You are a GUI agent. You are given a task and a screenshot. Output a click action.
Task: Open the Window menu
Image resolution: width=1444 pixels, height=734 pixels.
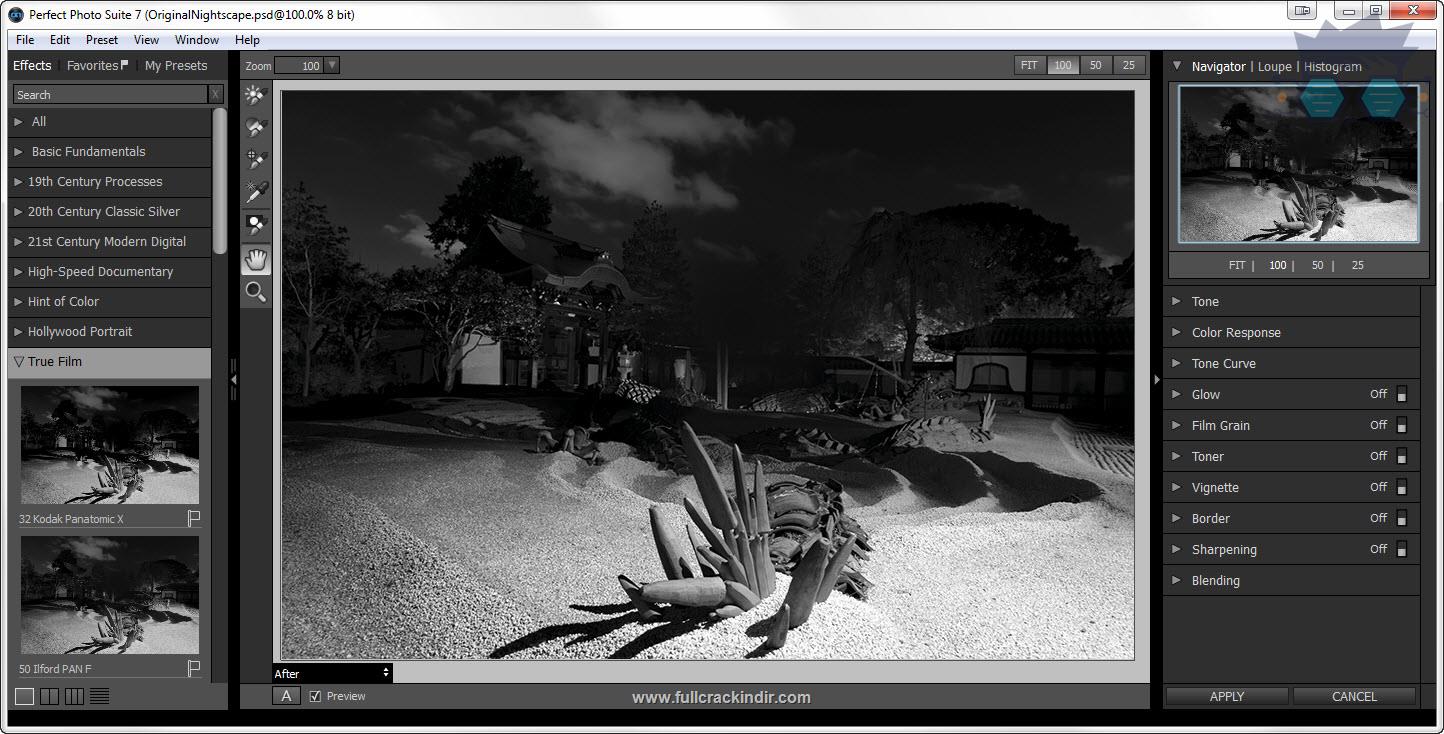(x=197, y=40)
